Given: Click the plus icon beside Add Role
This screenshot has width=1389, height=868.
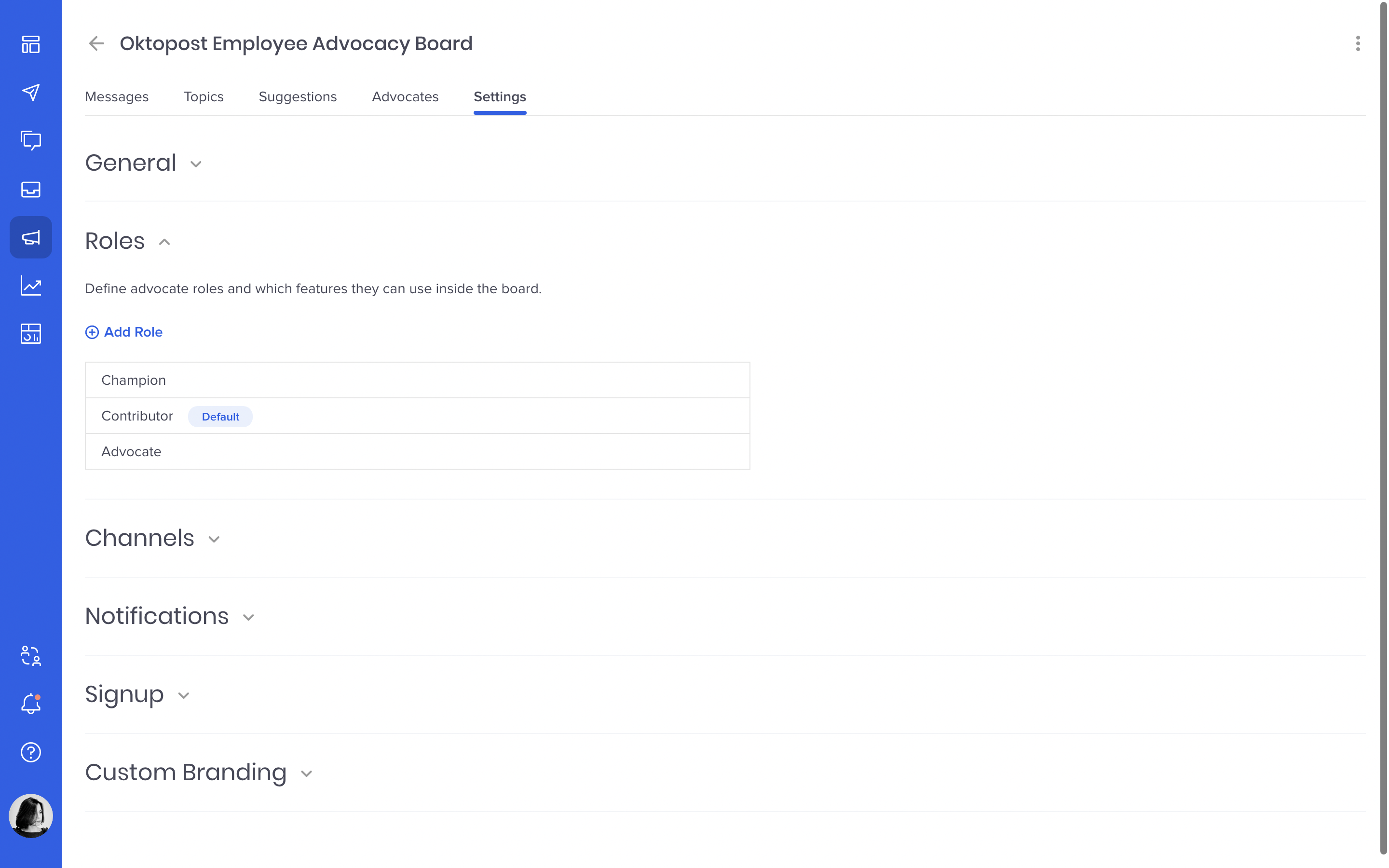Looking at the screenshot, I should point(92,332).
